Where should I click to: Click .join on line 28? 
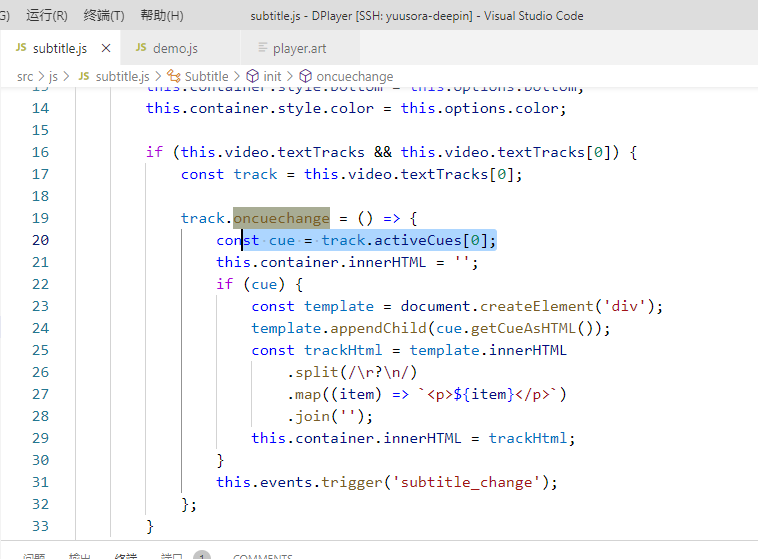coord(308,416)
